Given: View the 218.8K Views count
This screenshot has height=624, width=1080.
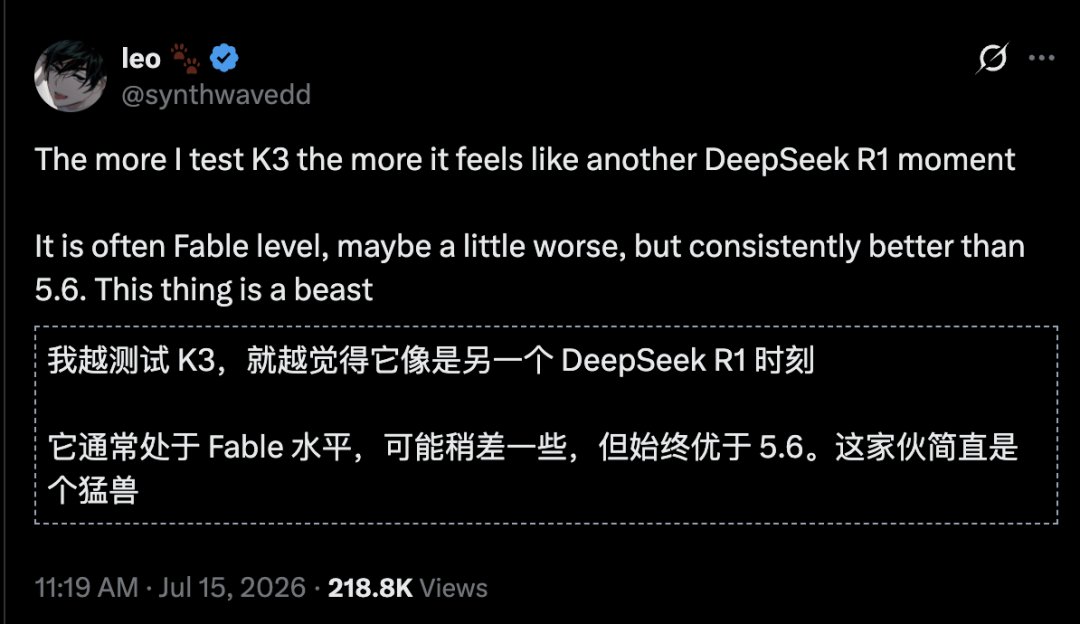Looking at the screenshot, I should [408, 587].
